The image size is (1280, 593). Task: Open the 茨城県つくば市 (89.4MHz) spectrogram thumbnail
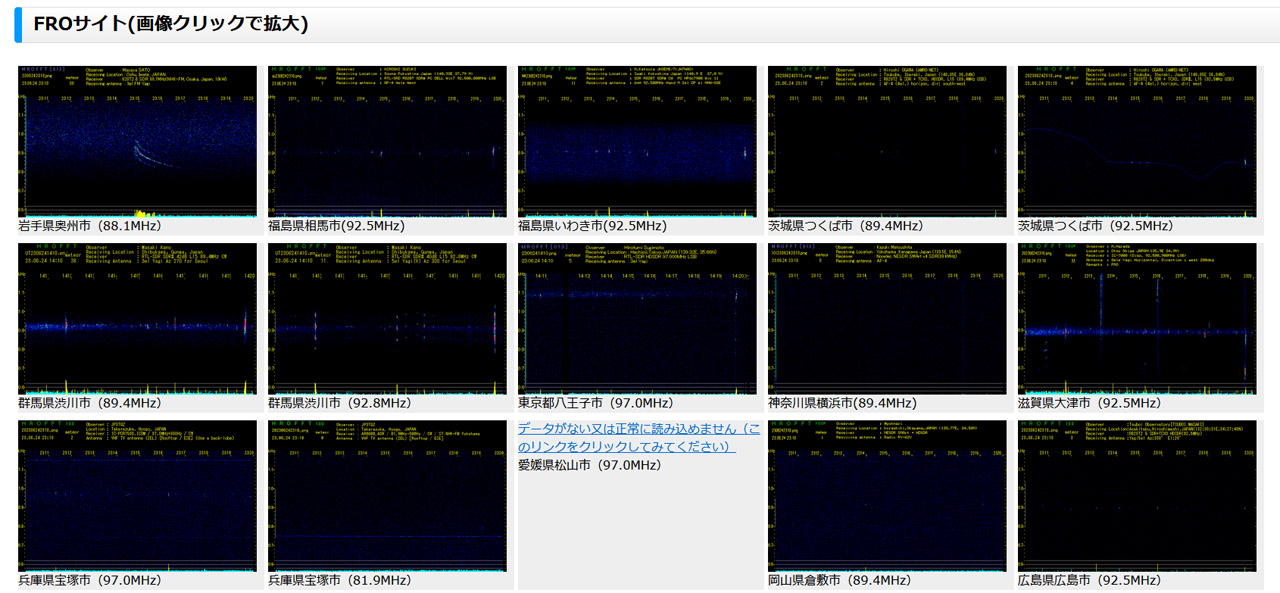(887, 142)
